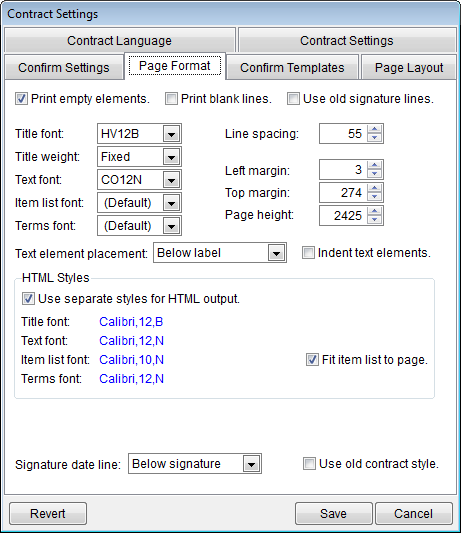Viewport: 461px width, 533px height.
Task: Save the contract settings
Action: (x=334, y=513)
